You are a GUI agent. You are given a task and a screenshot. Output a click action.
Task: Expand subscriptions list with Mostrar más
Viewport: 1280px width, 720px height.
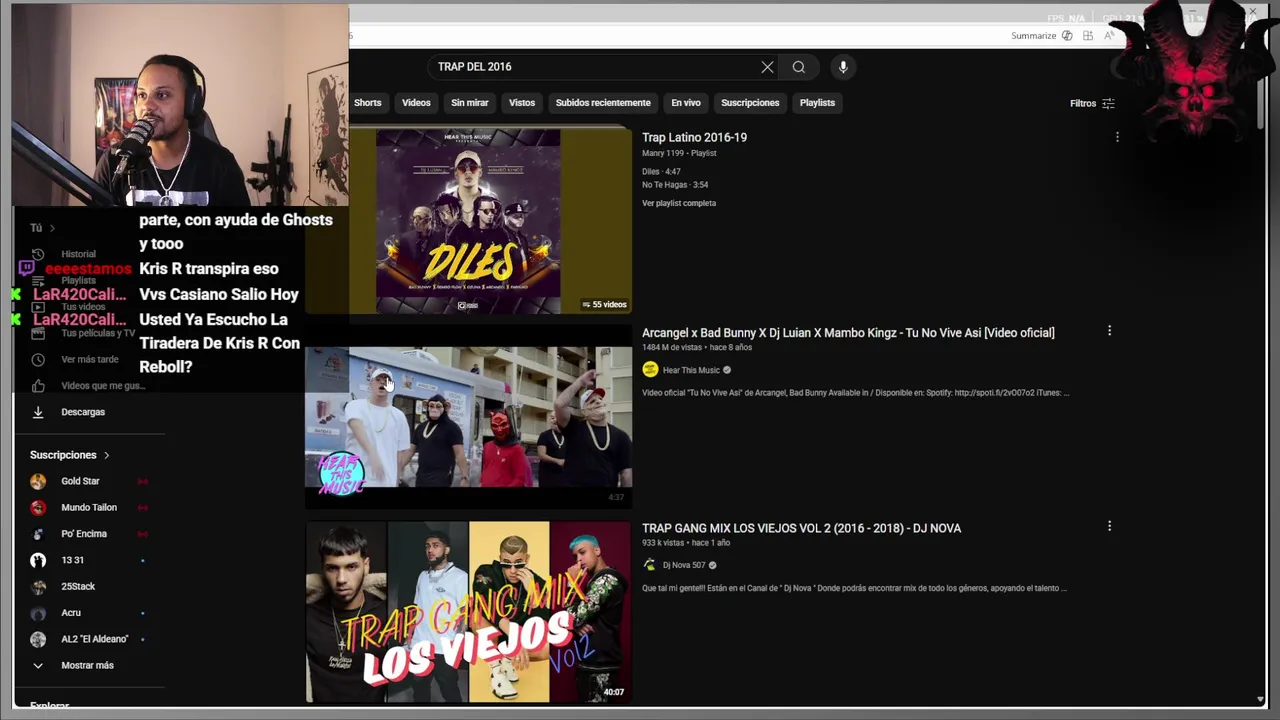coord(72,665)
